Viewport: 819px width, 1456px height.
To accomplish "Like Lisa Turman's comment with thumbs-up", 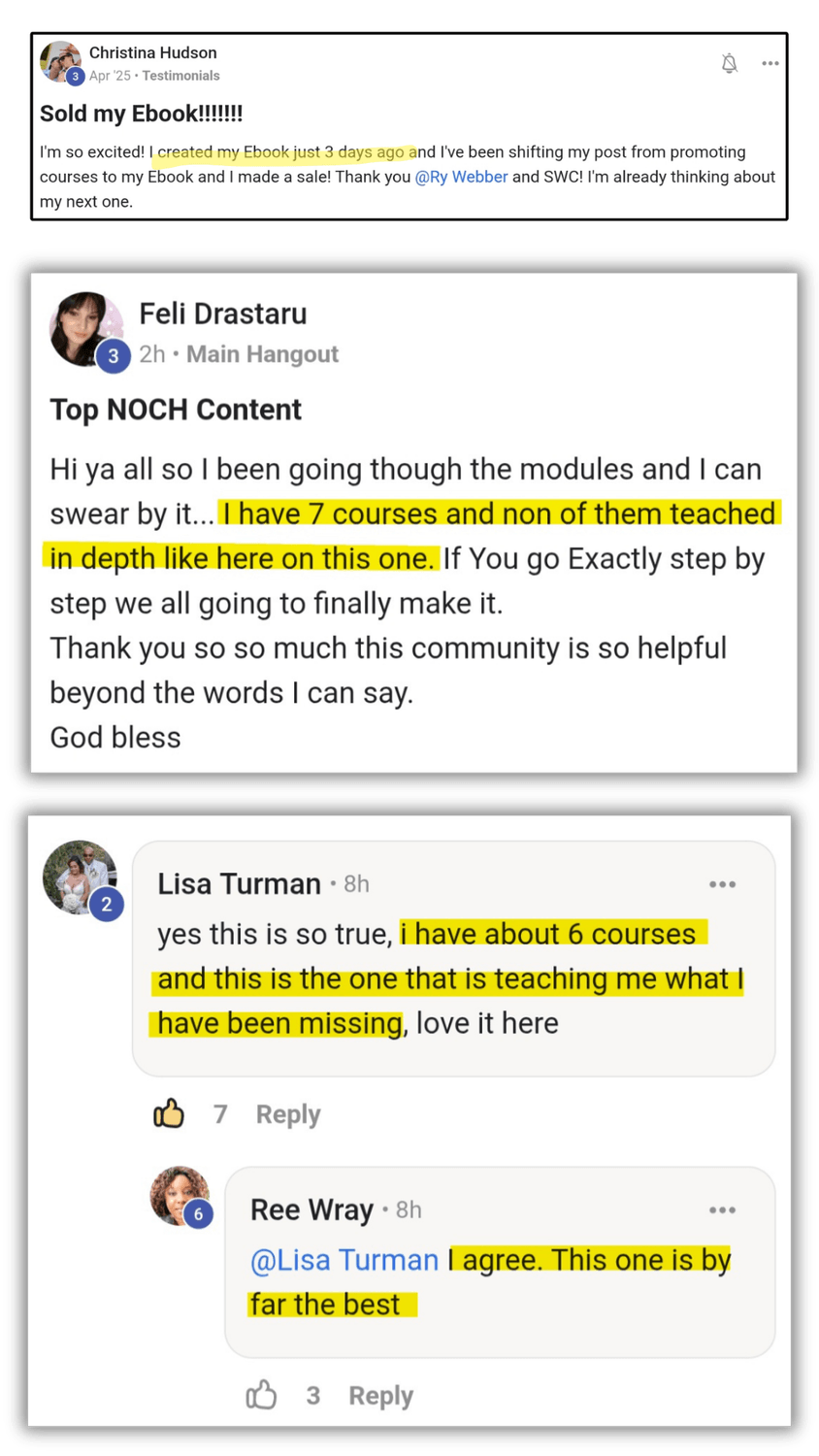I will pos(169,1113).
